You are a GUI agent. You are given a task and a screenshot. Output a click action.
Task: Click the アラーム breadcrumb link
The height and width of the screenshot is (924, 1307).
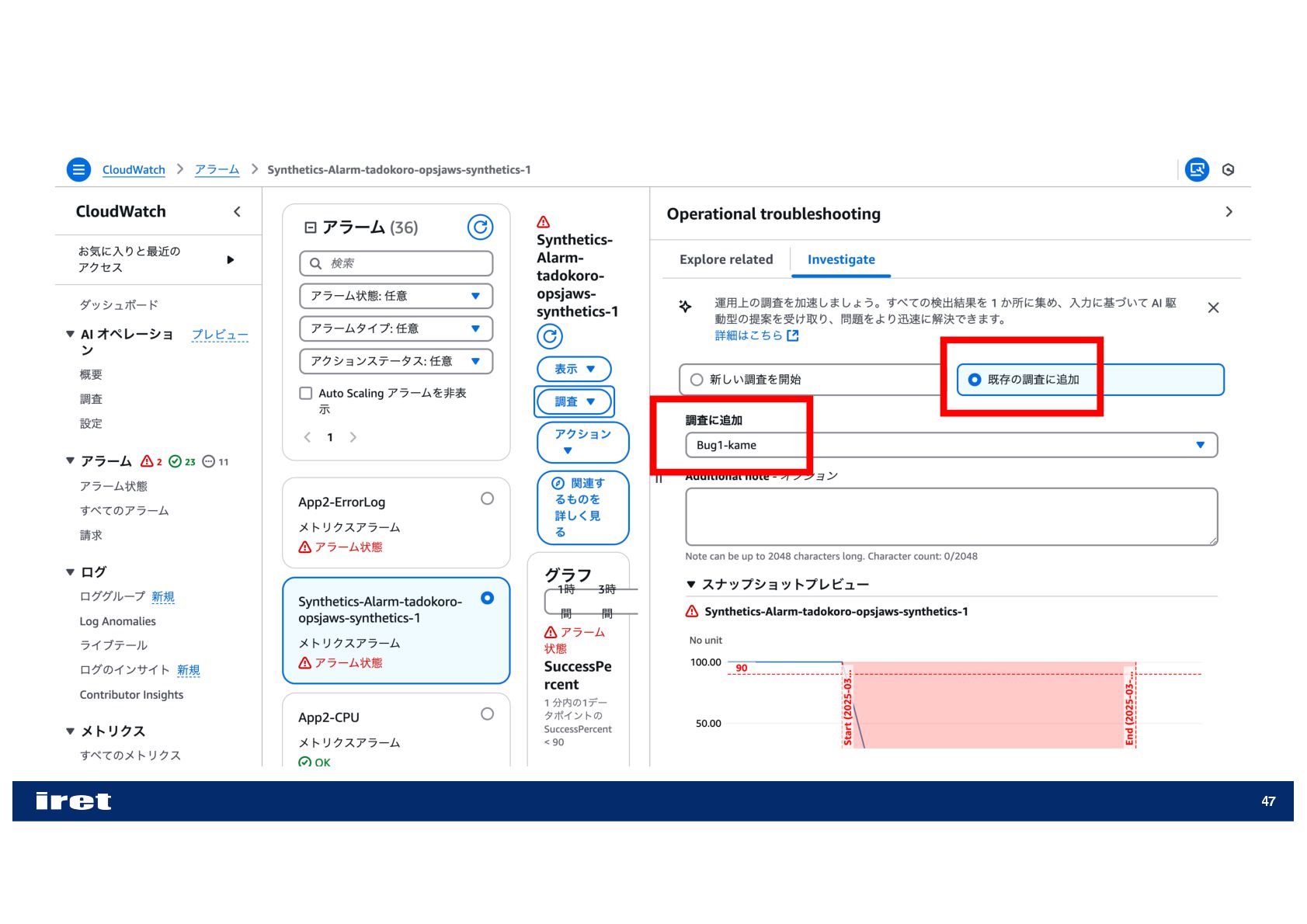(217, 169)
